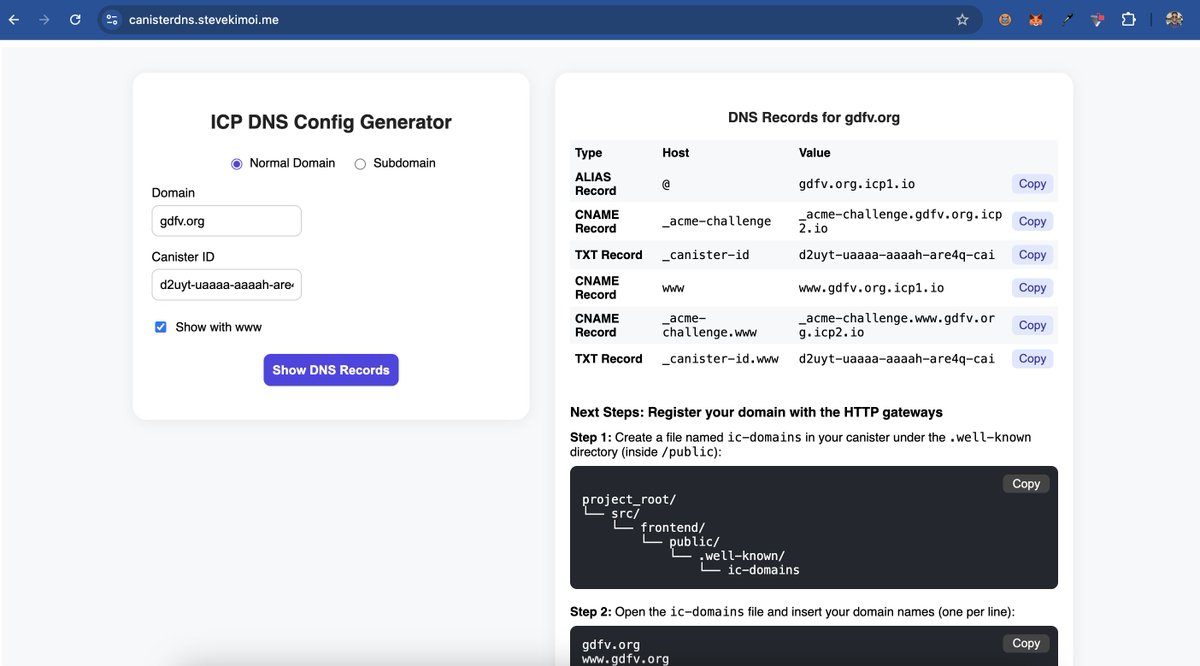This screenshot has width=1200, height=666.
Task: Open the extension with red badge
Action: [x=1098, y=19]
